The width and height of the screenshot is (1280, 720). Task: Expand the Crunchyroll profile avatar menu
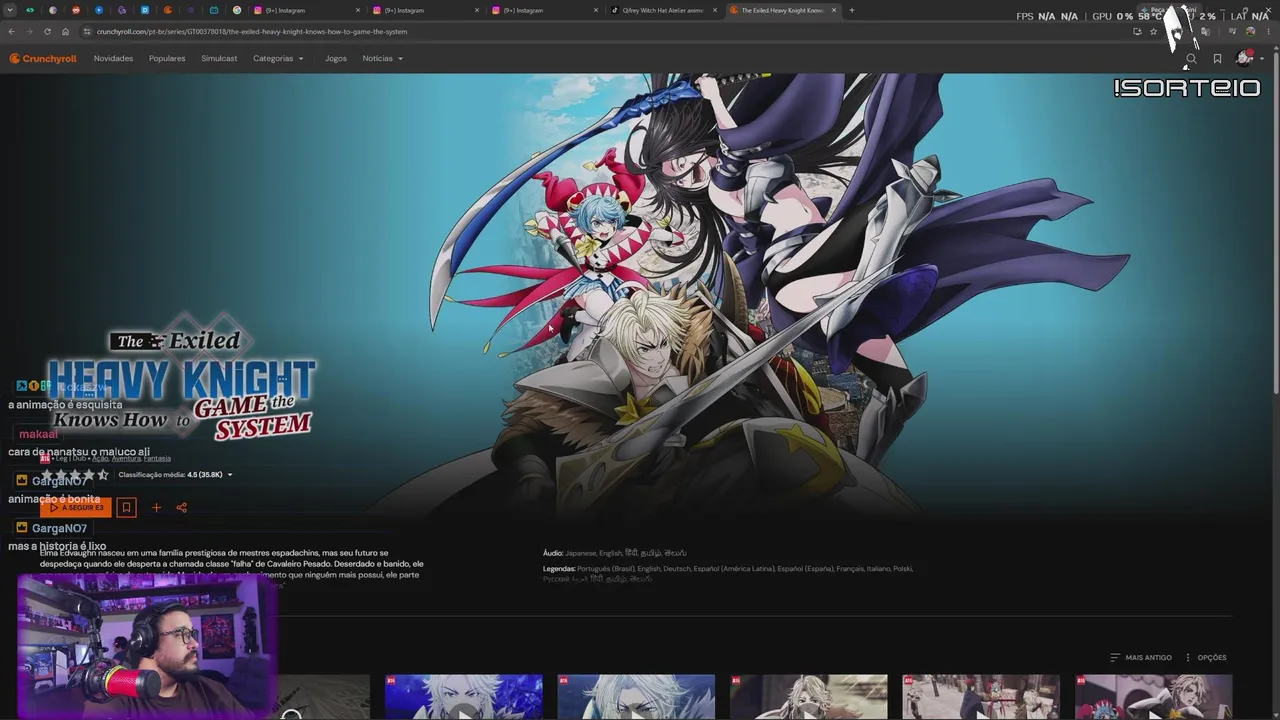pyautogui.click(x=1249, y=59)
